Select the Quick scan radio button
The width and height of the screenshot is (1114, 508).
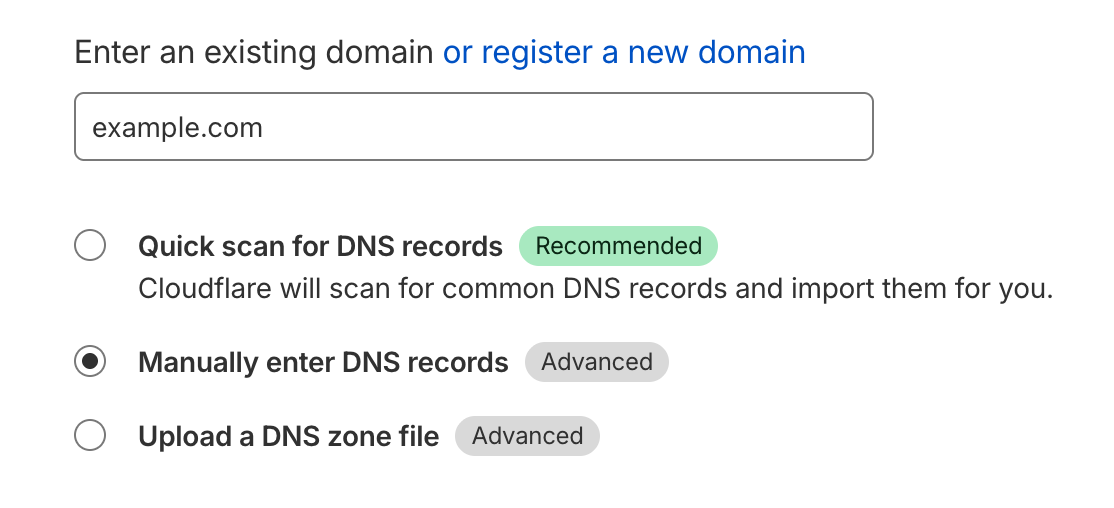(90, 245)
